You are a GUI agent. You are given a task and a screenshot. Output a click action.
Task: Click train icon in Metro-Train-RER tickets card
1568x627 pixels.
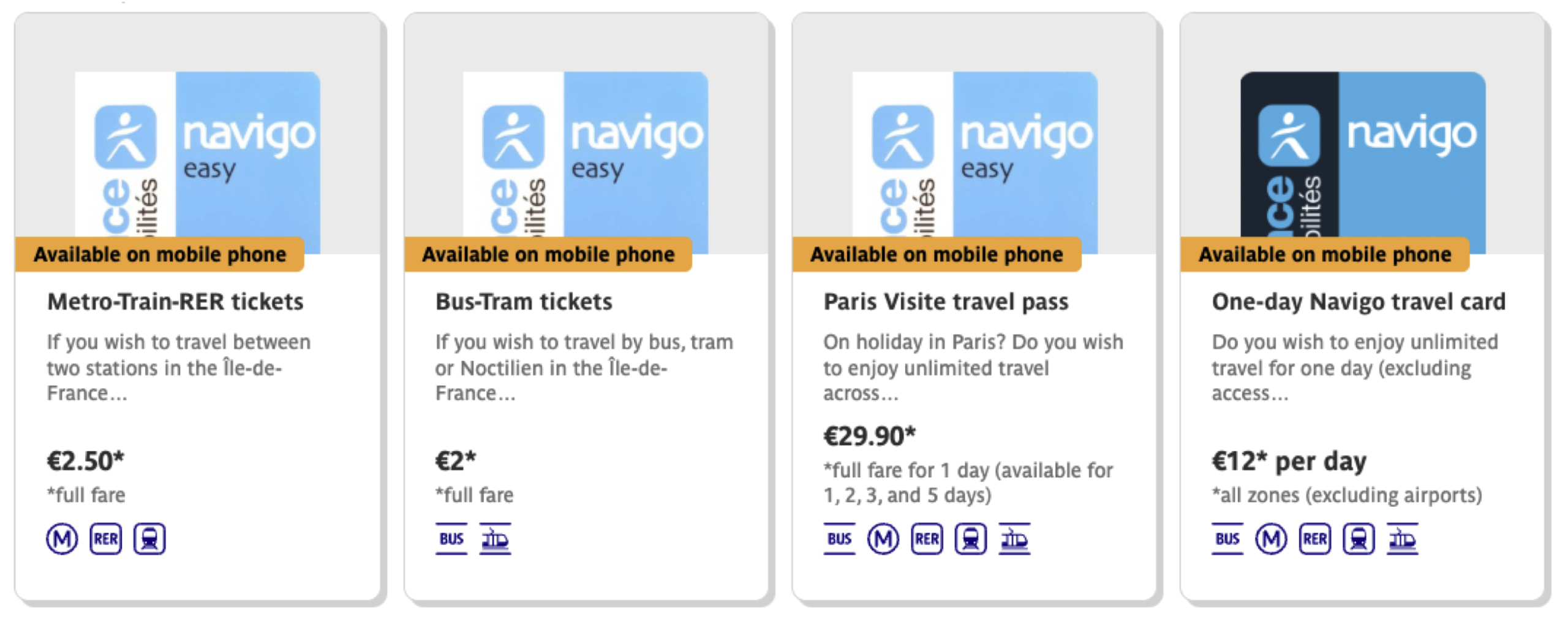tap(149, 539)
